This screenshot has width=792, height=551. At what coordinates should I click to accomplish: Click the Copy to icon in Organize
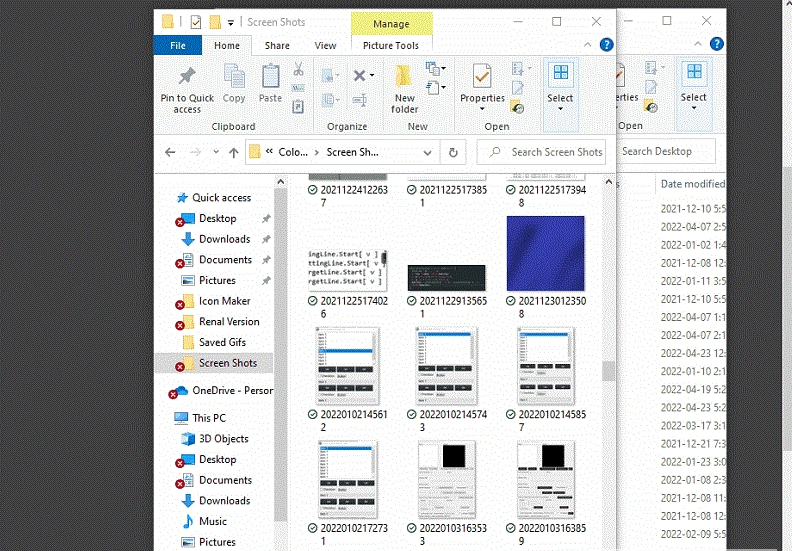click(329, 100)
